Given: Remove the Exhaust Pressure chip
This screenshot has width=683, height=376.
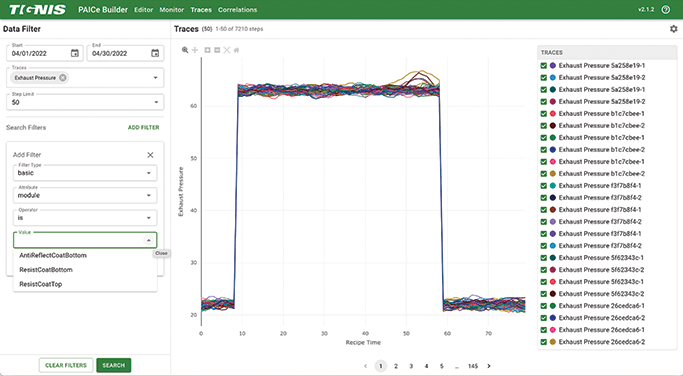Looking at the screenshot, I should click(63, 78).
